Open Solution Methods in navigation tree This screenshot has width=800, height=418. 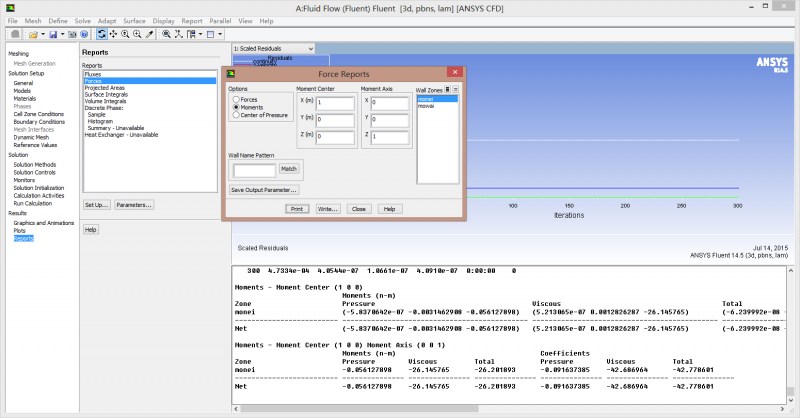pos(35,165)
